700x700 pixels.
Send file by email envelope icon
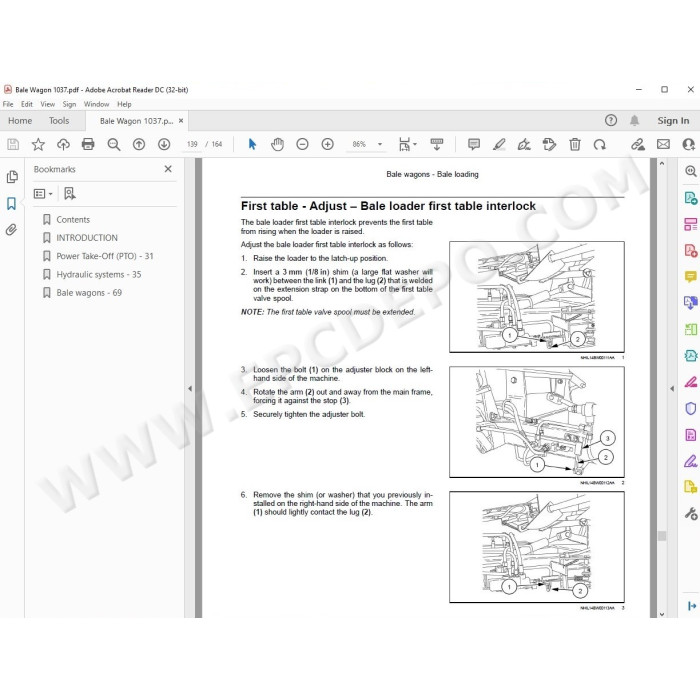[663, 144]
